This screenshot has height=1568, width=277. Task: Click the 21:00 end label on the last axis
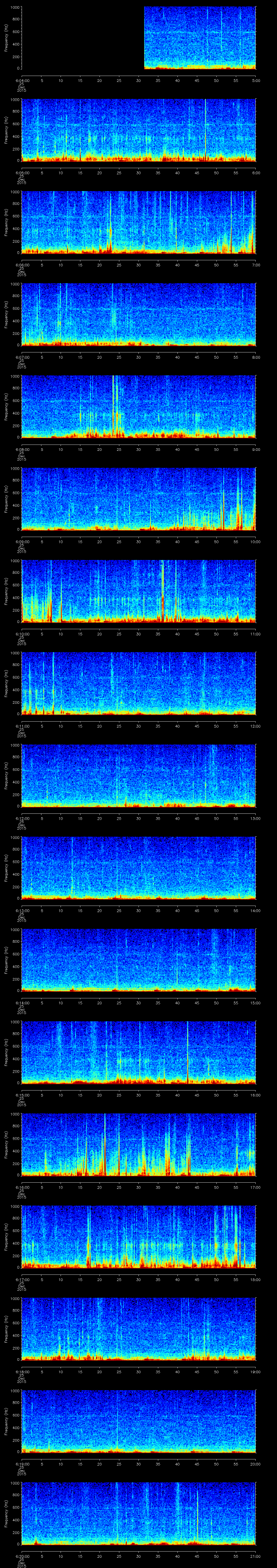(255, 1556)
